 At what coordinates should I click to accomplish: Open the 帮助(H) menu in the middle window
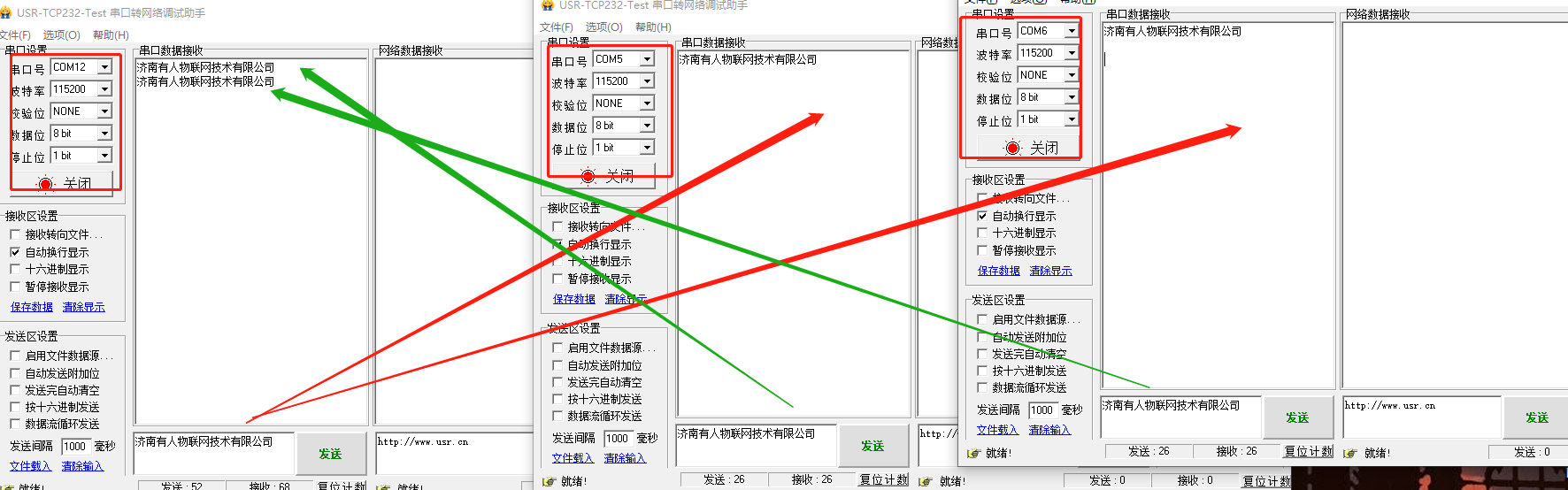pos(653,27)
